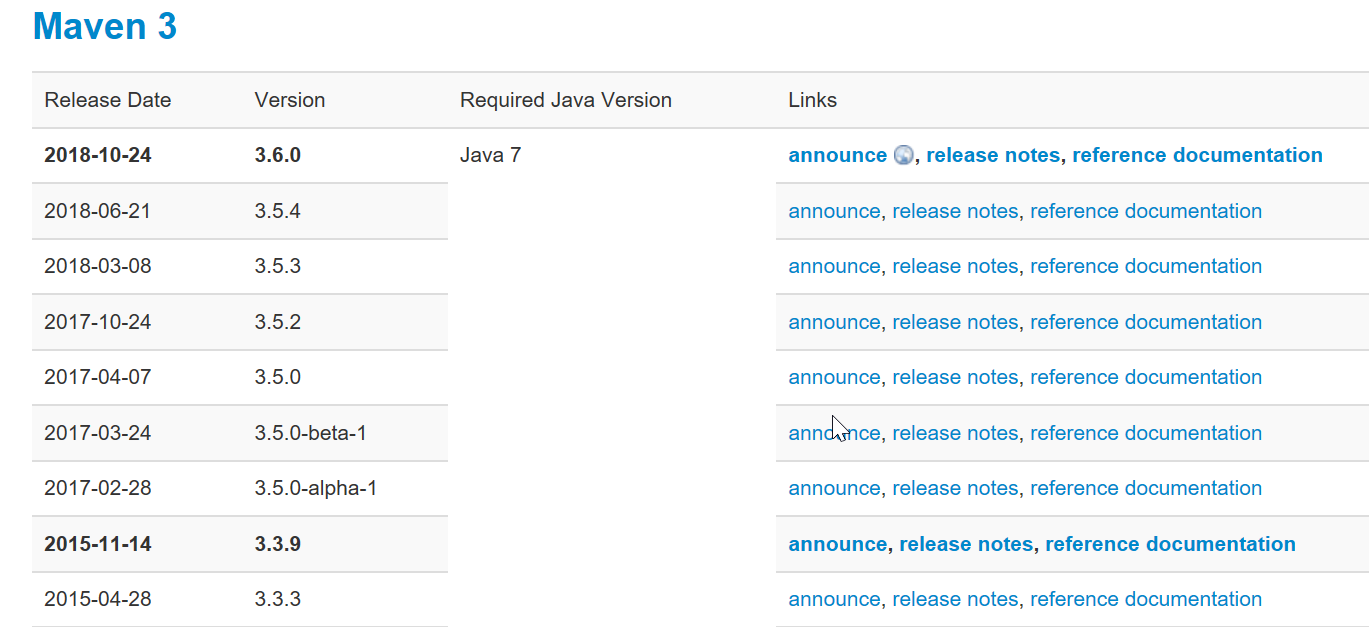The image size is (1369, 627).
Task: Click the Required Java Version column header
Action: [565, 100]
